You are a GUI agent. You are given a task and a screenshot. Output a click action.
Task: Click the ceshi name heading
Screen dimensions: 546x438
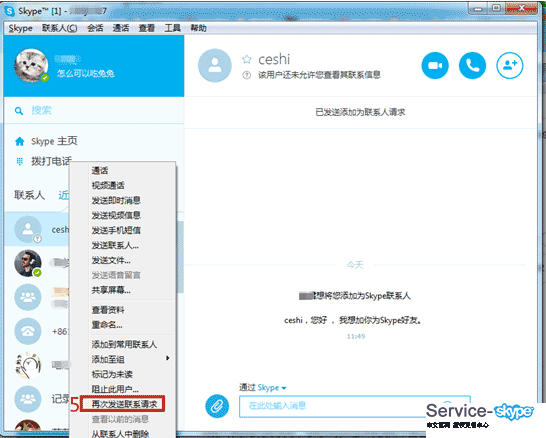274,60
